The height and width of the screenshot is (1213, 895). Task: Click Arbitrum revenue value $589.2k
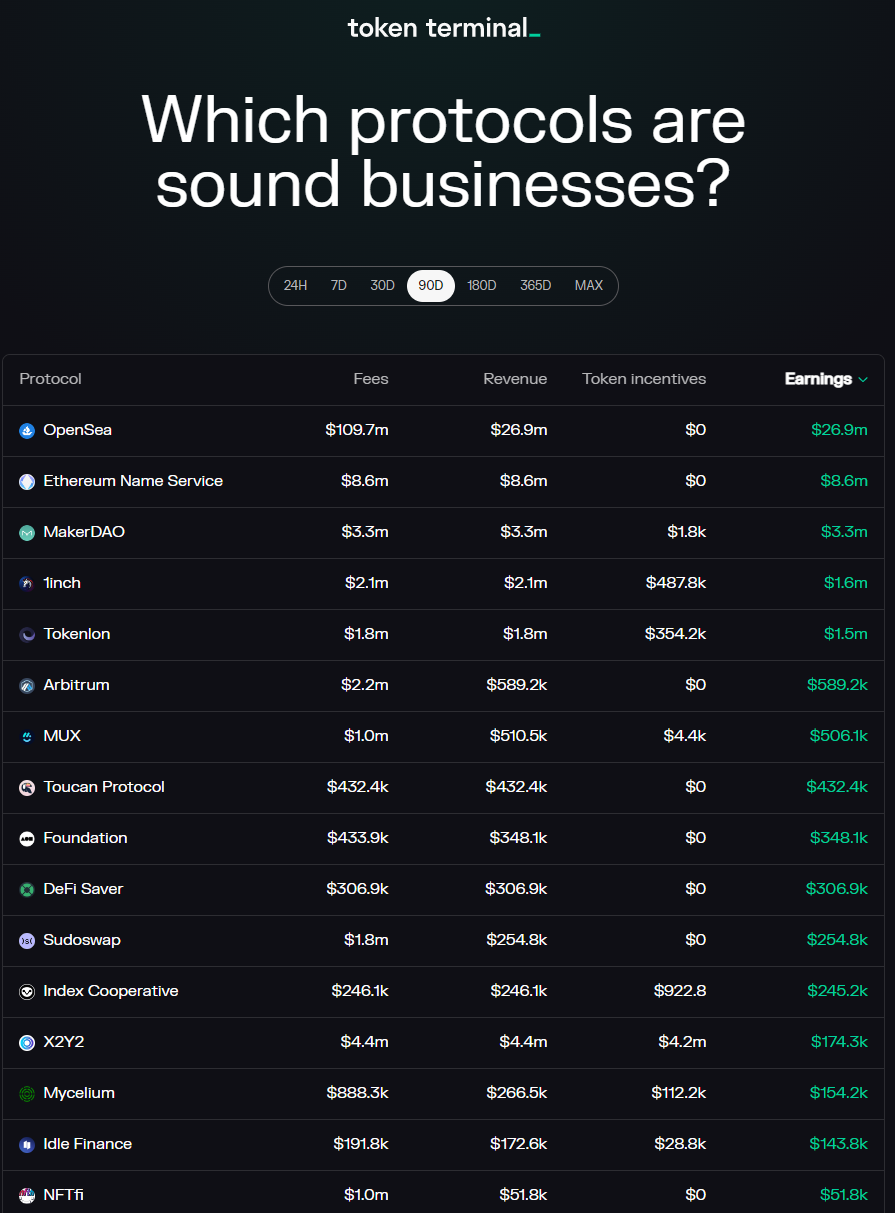tap(517, 685)
